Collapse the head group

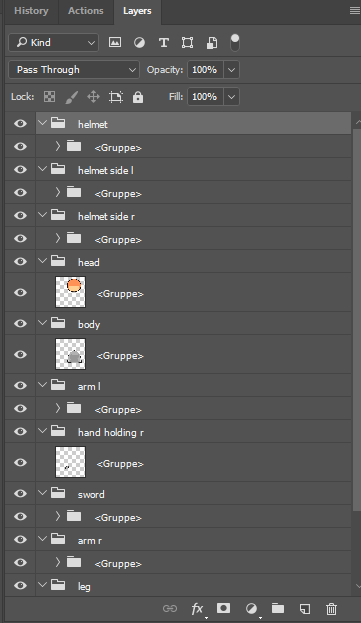tap(42, 261)
